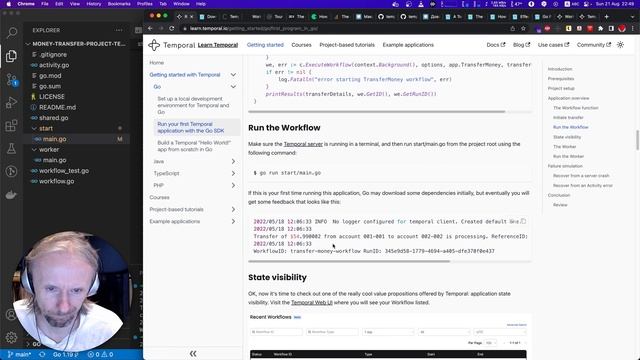The image size is (640, 360).
Task: Open Project-based tutorials nav tab
Action: [347, 45]
